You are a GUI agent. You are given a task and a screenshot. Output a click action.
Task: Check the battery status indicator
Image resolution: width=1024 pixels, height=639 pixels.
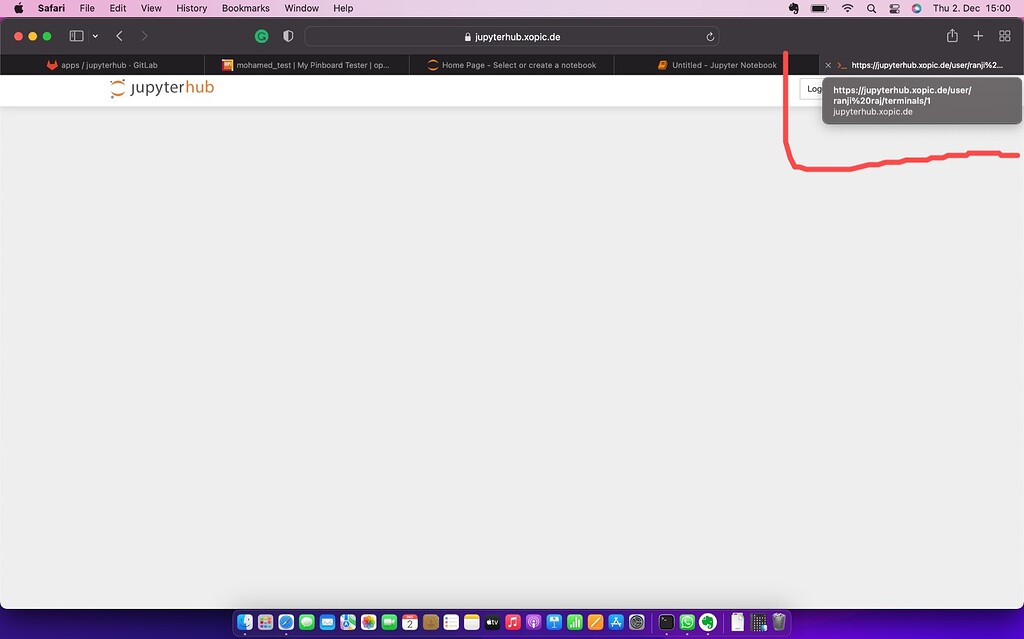[x=820, y=8]
